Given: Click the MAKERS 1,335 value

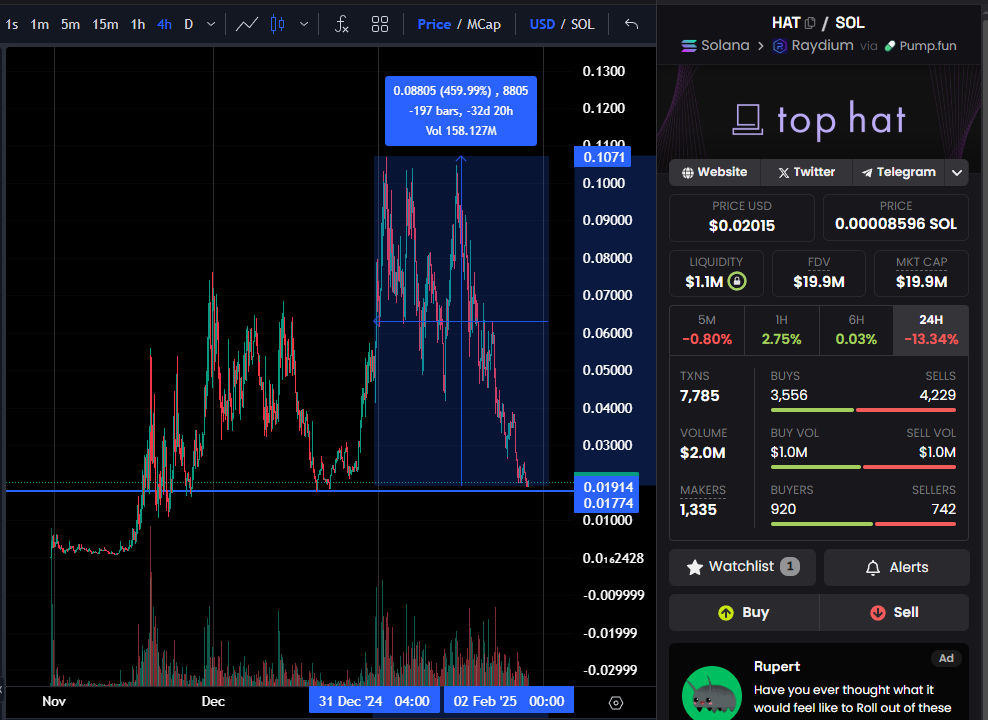Looking at the screenshot, I should pos(698,510).
